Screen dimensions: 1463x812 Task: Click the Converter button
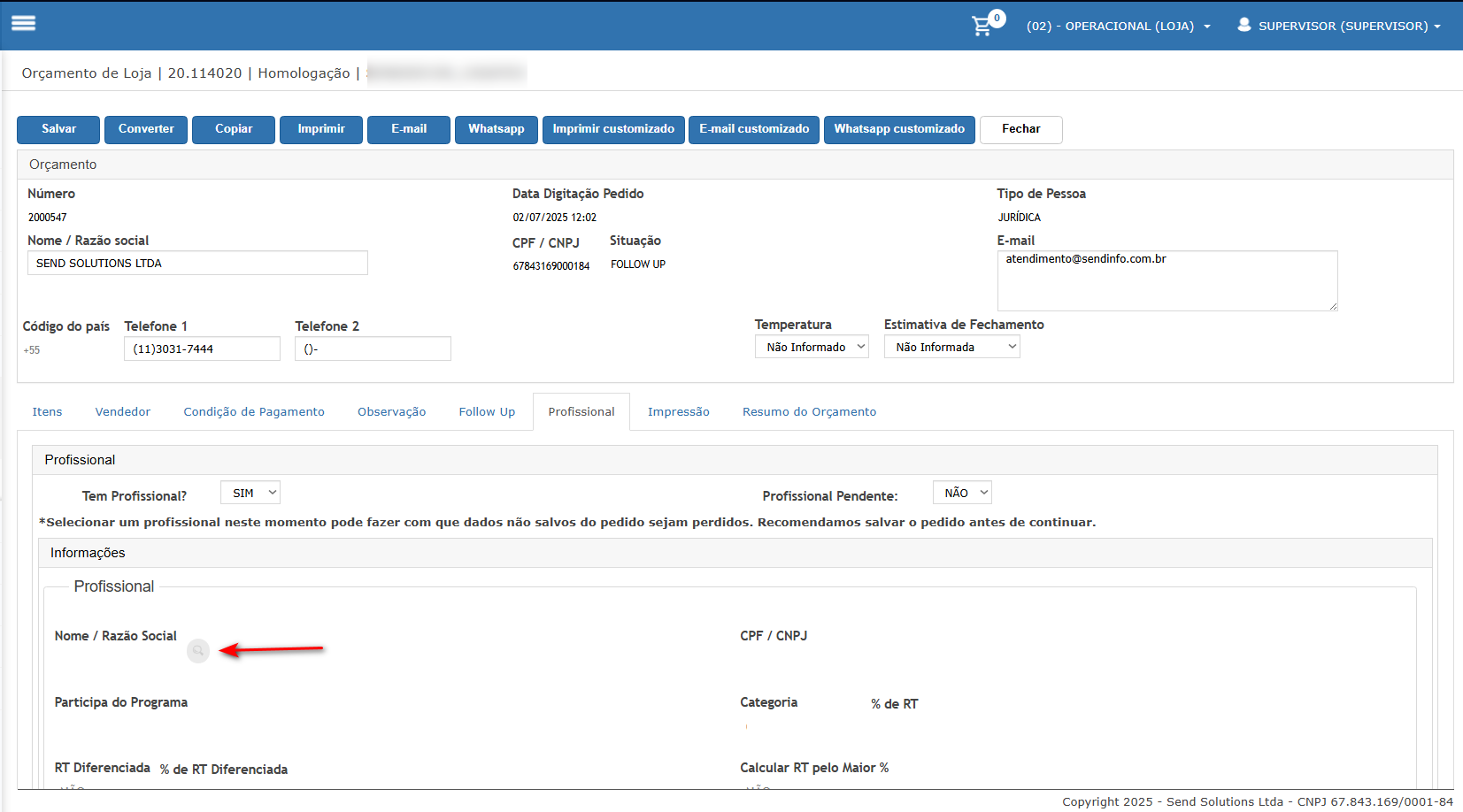click(146, 129)
